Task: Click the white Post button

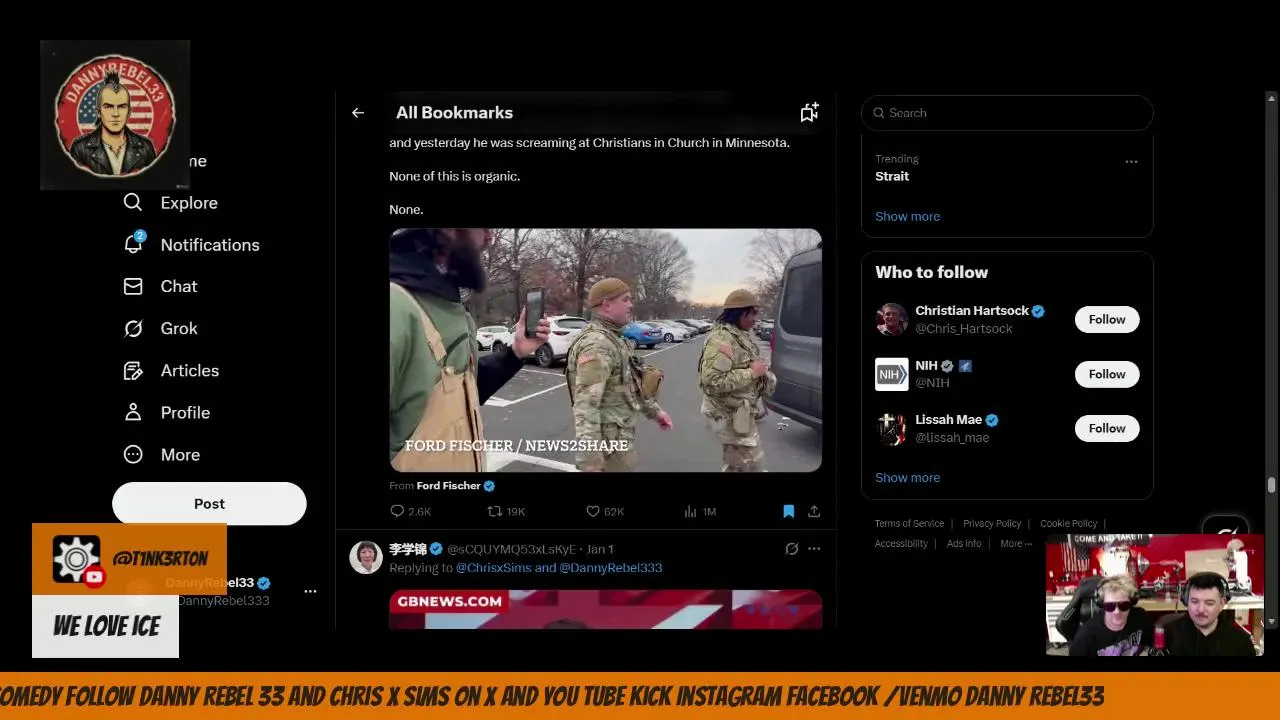Action: tap(209, 503)
